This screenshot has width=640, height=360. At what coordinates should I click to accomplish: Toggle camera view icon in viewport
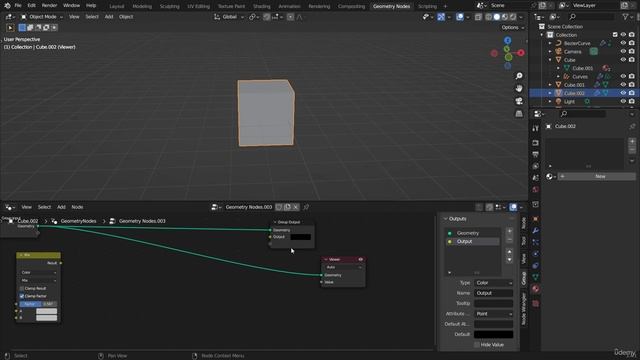(519, 101)
